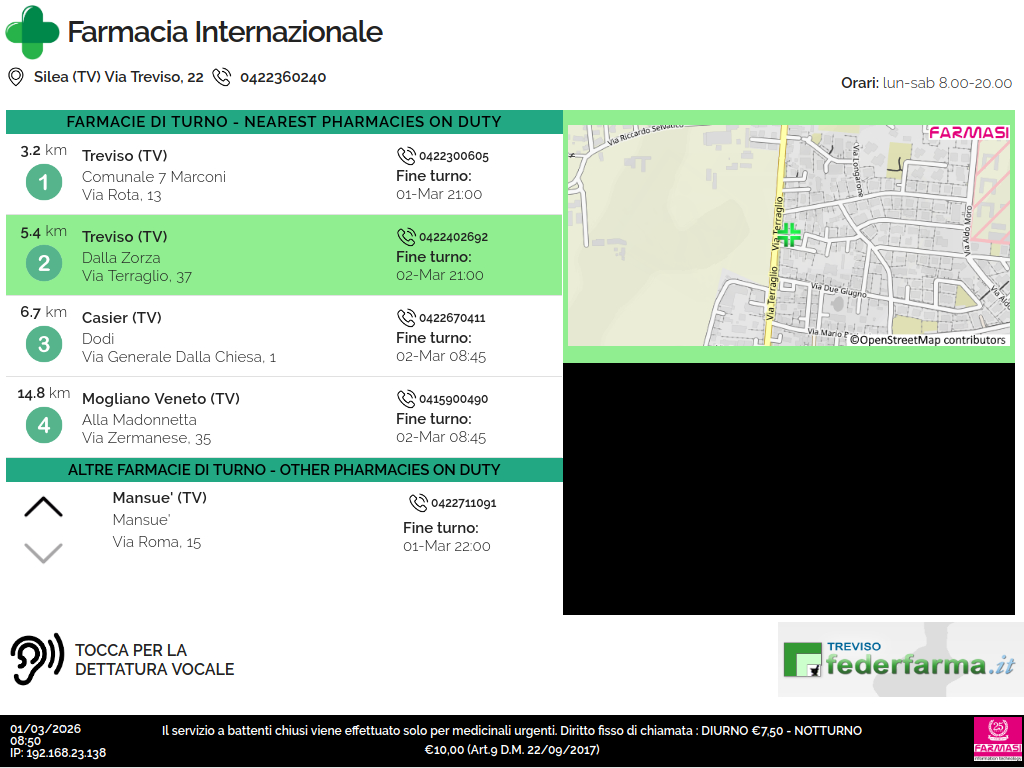Image resolution: width=1024 pixels, height=768 pixels.
Task: Choose number 3 badge for Dodi pharmacy
Action: (43, 345)
